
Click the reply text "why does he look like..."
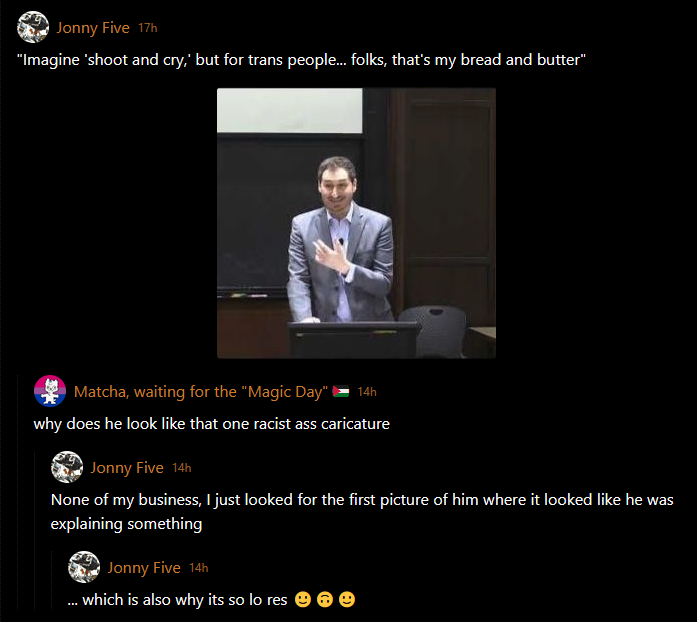212,424
